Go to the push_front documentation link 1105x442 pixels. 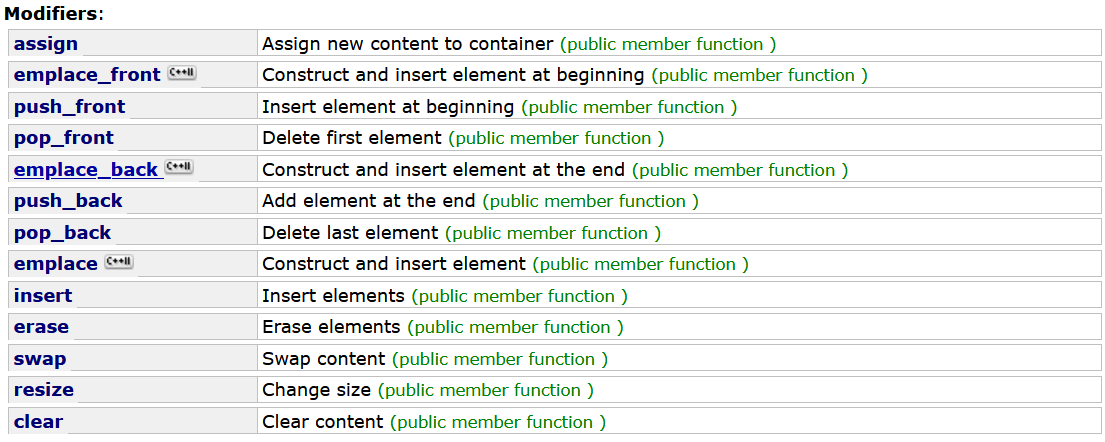coord(70,107)
